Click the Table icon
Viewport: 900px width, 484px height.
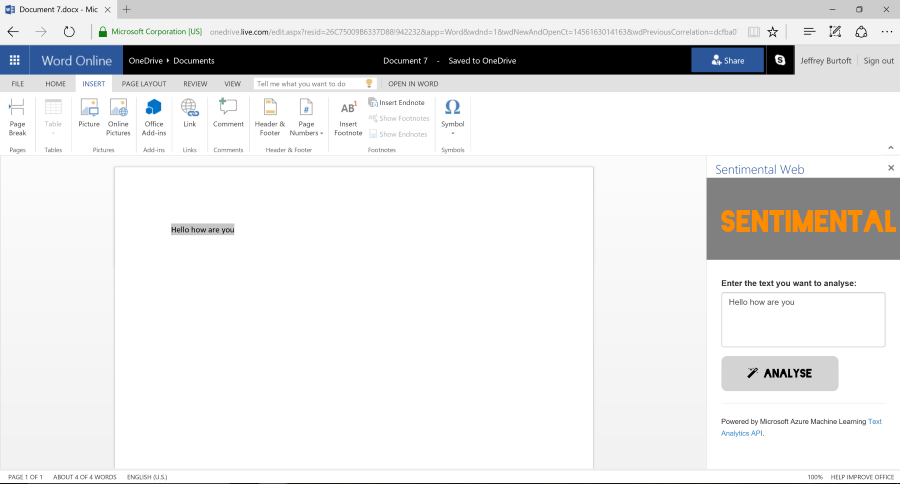53,117
